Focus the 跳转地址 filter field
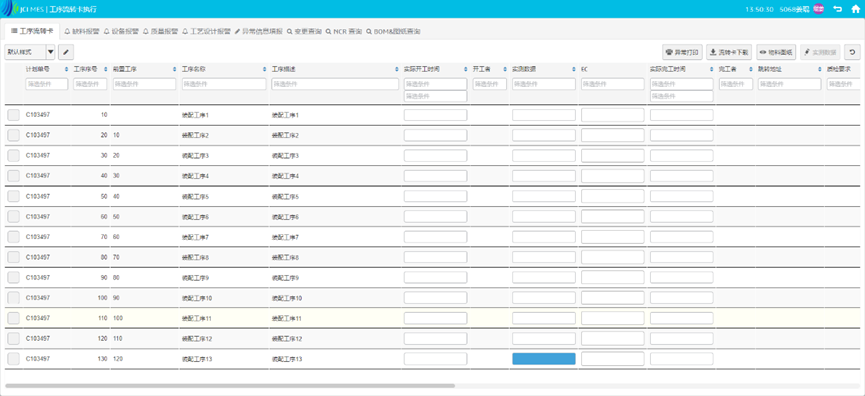865x396 pixels. pyautogui.click(x=789, y=84)
